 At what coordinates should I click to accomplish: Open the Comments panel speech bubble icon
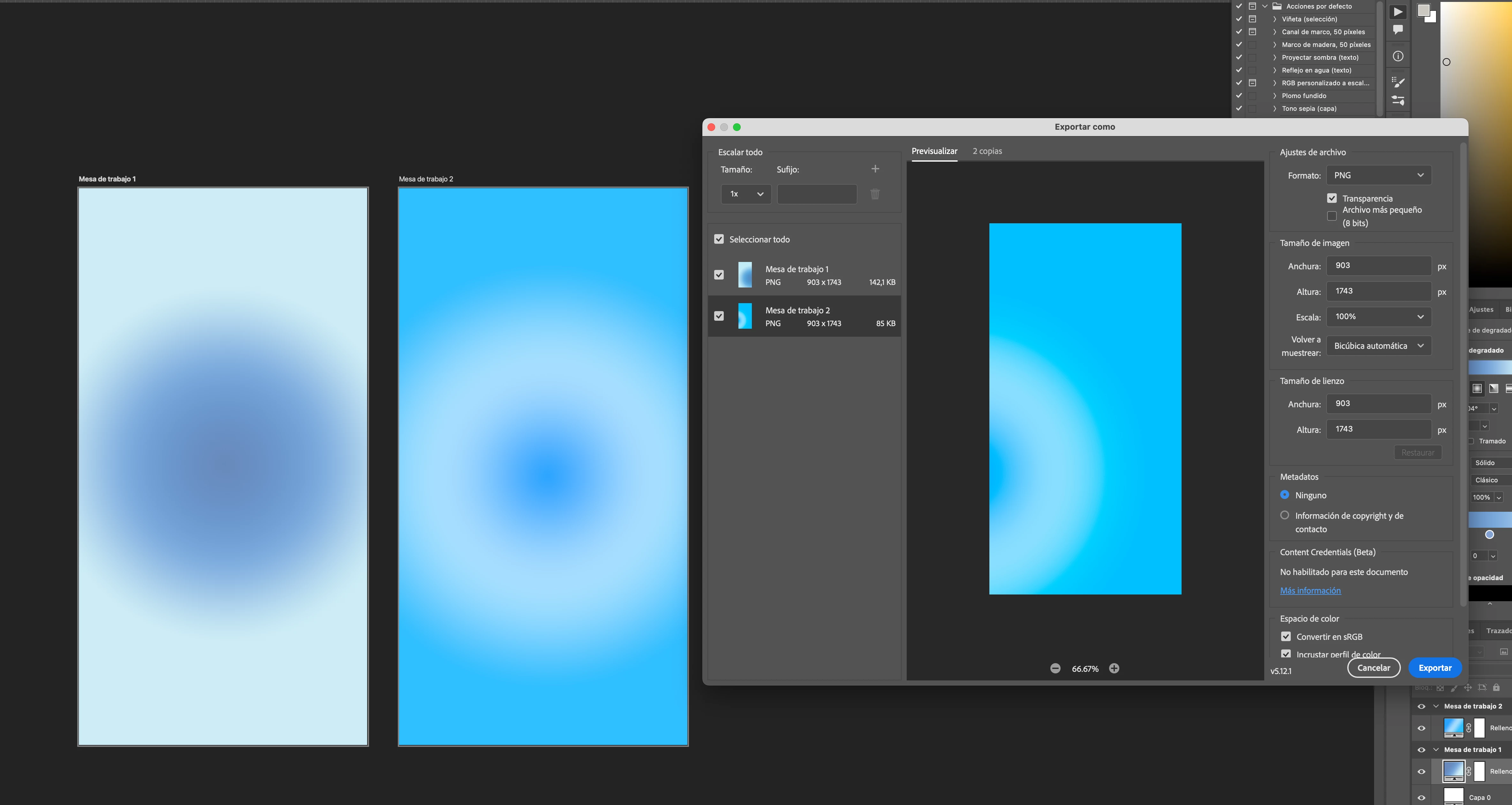coord(1398,29)
